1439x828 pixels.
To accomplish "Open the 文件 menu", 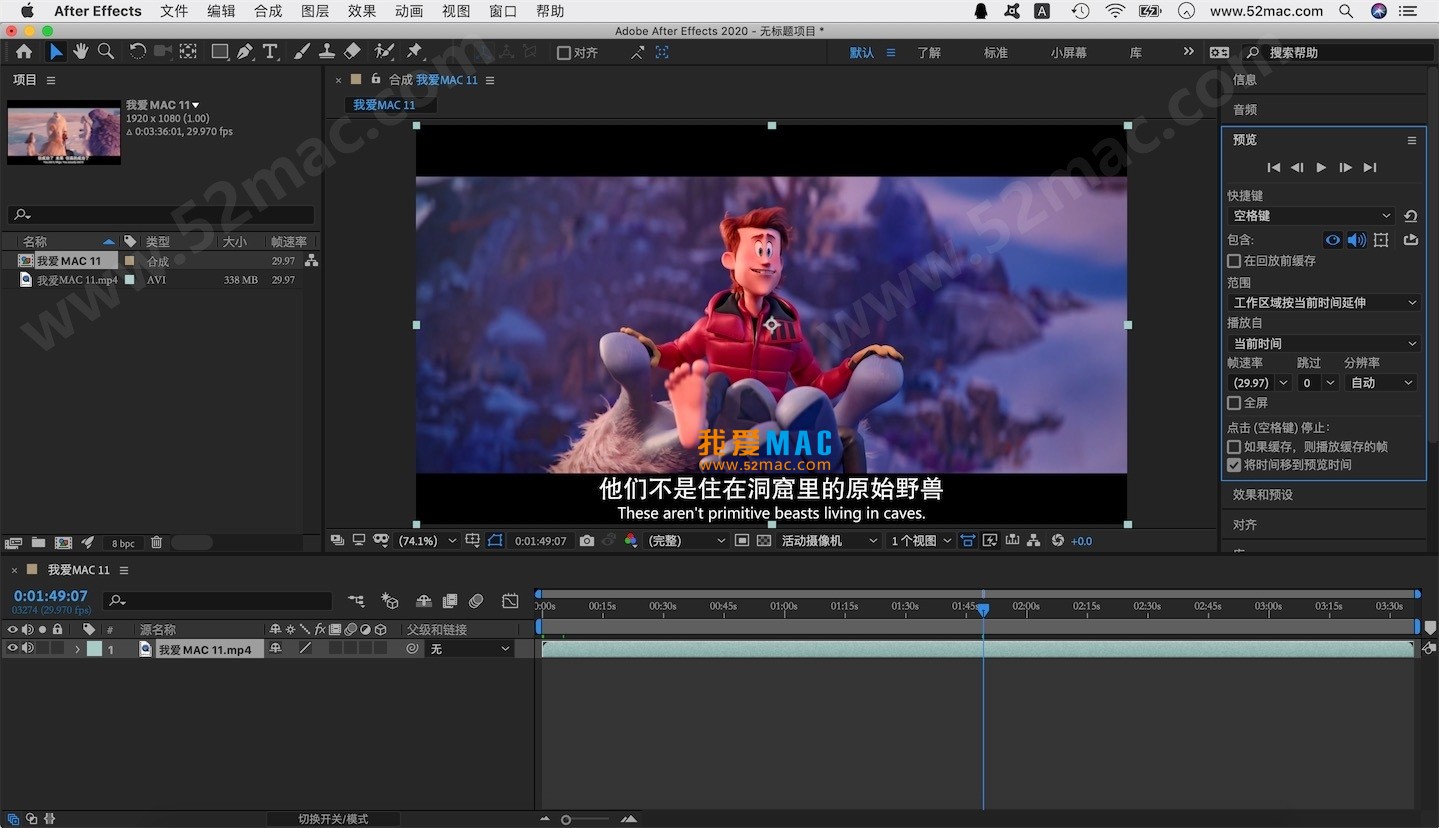I will 174,11.
